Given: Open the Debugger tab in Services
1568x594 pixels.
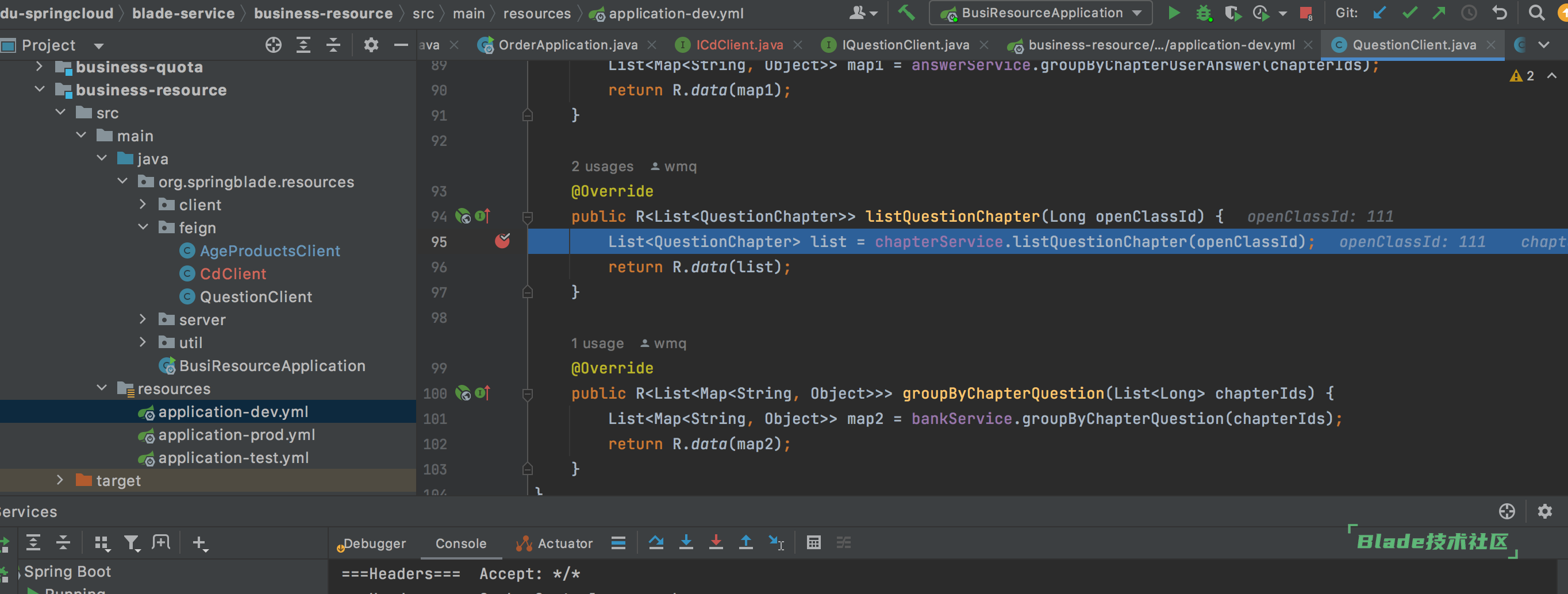Looking at the screenshot, I should (372, 543).
